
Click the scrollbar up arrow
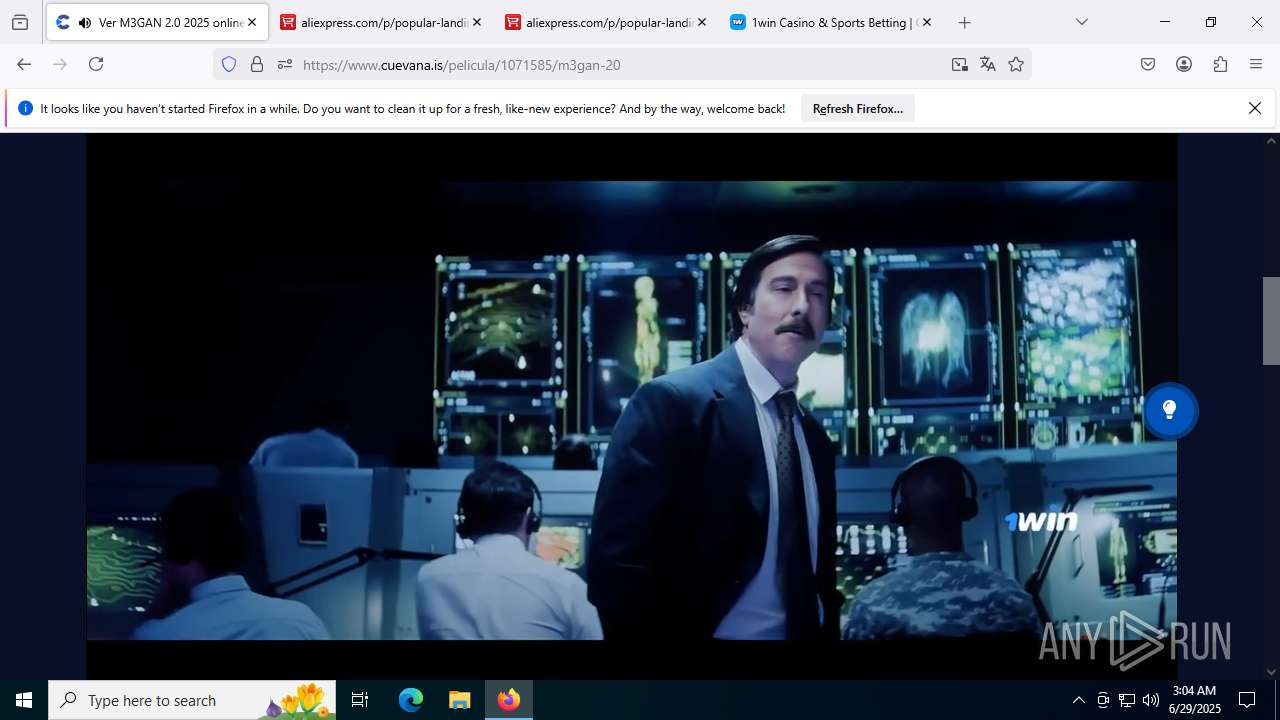[x=1271, y=141]
